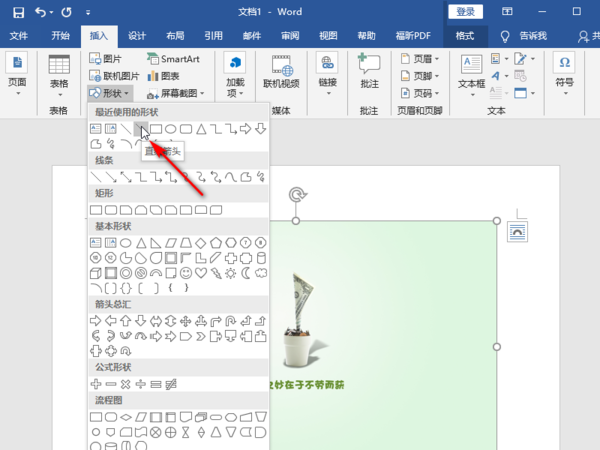Select the triangle in recently used shapes

tap(201, 129)
